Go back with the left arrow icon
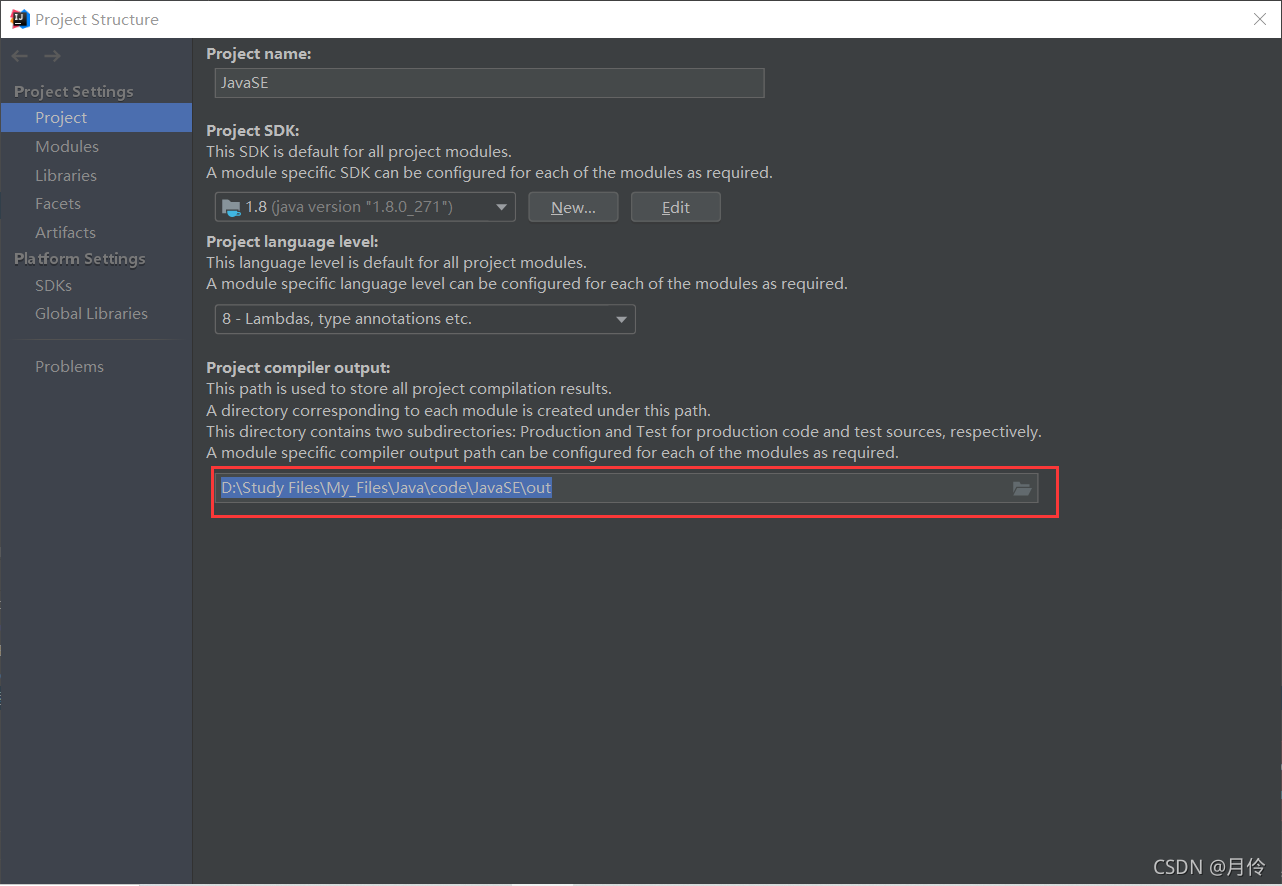The height and width of the screenshot is (886, 1282). click(x=20, y=56)
